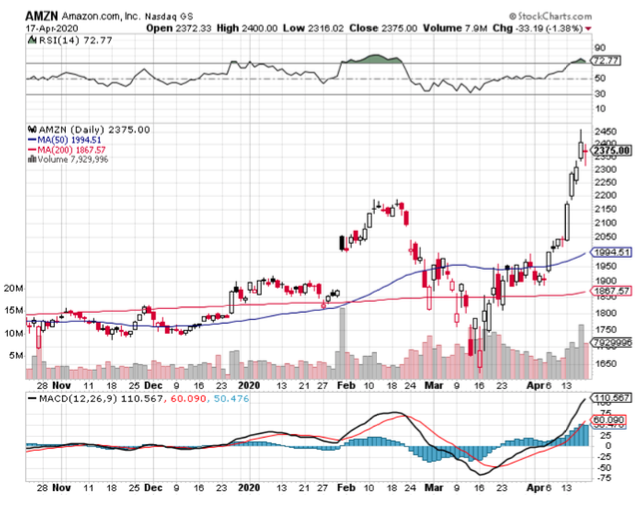
Task: Click Mar on the price panel date axis
Action: point(434,385)
